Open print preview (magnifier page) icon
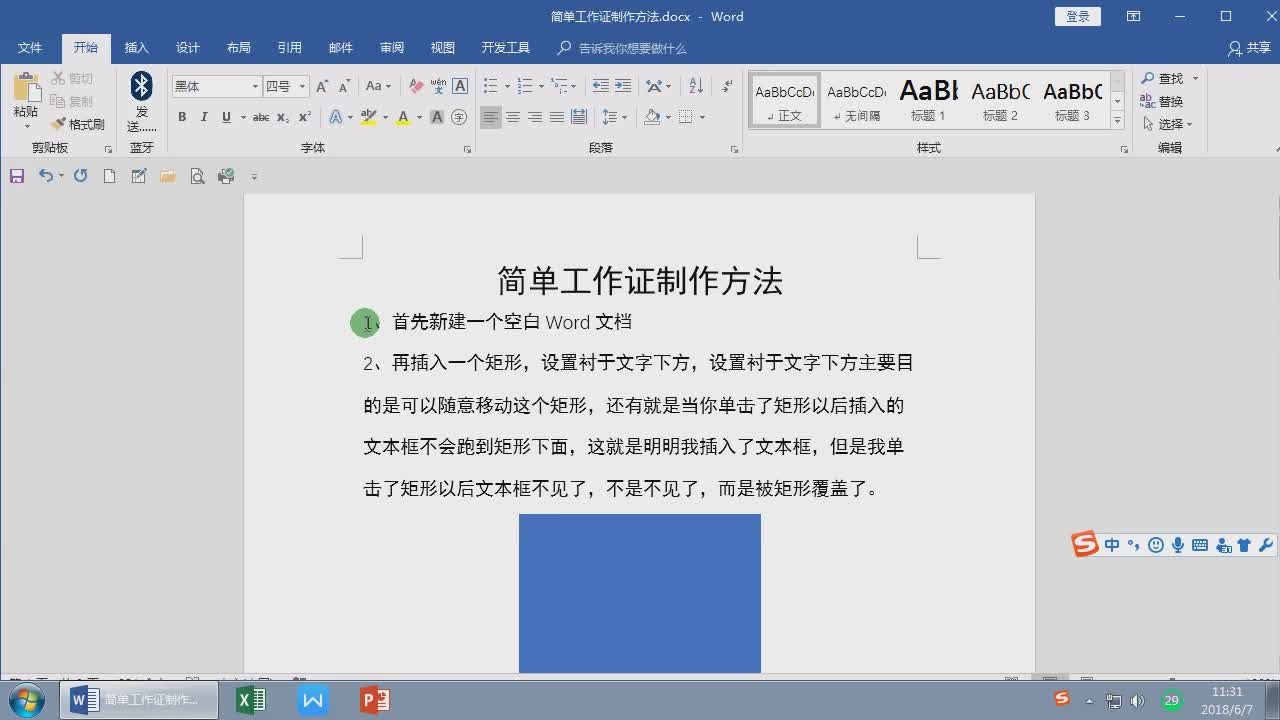Viewport: 1280px width, 720px height. 197,176
